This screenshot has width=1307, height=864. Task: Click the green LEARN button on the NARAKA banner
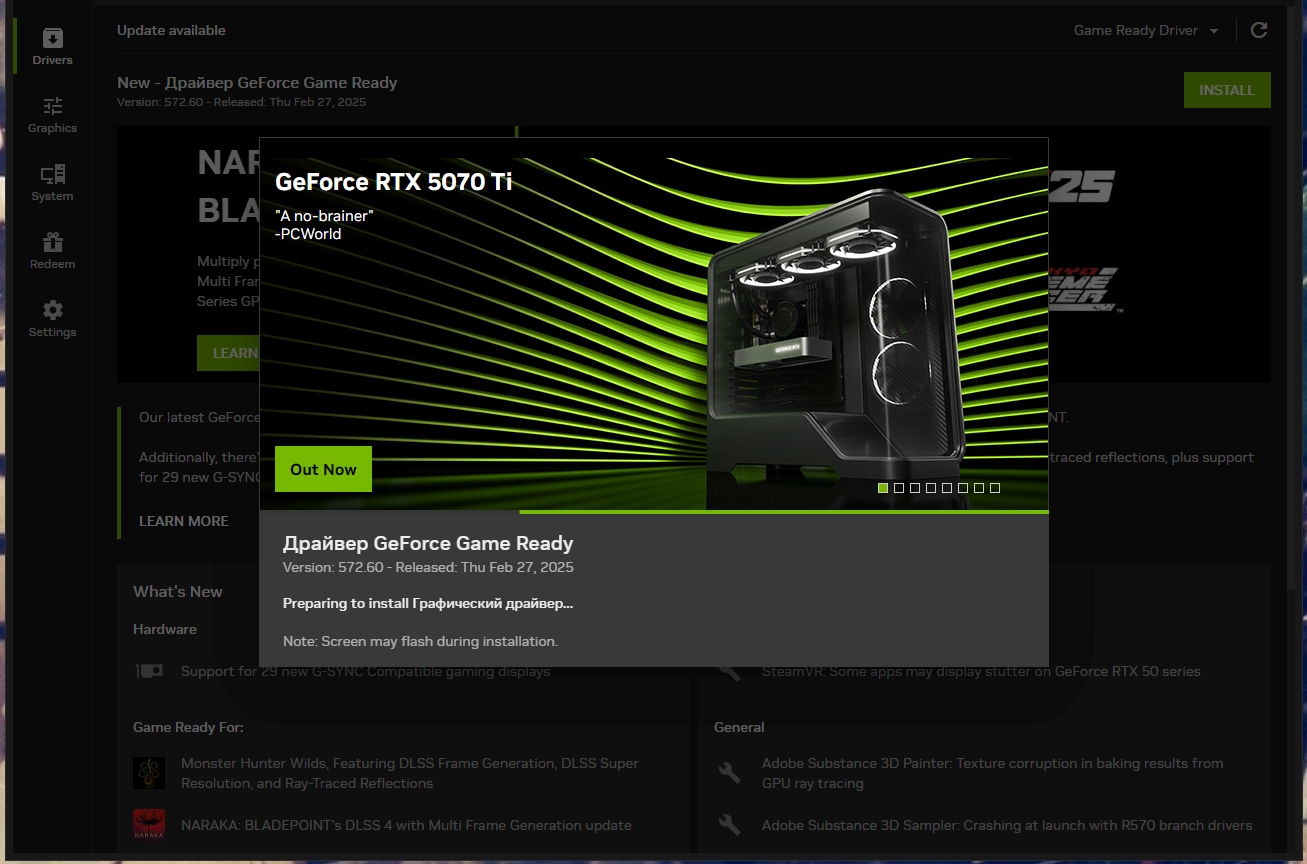[228, 353]
